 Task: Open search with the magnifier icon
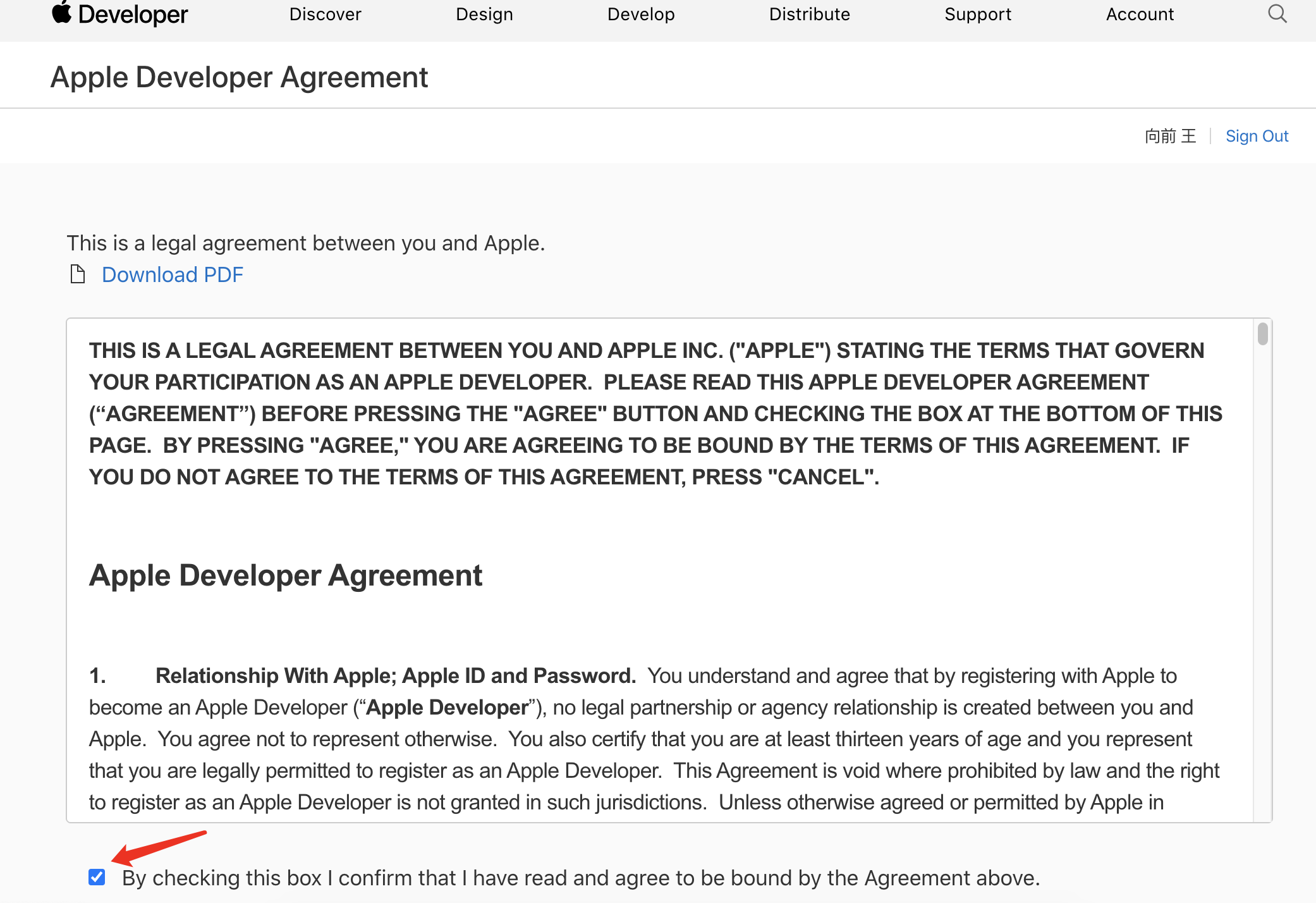coord(1277,14)
